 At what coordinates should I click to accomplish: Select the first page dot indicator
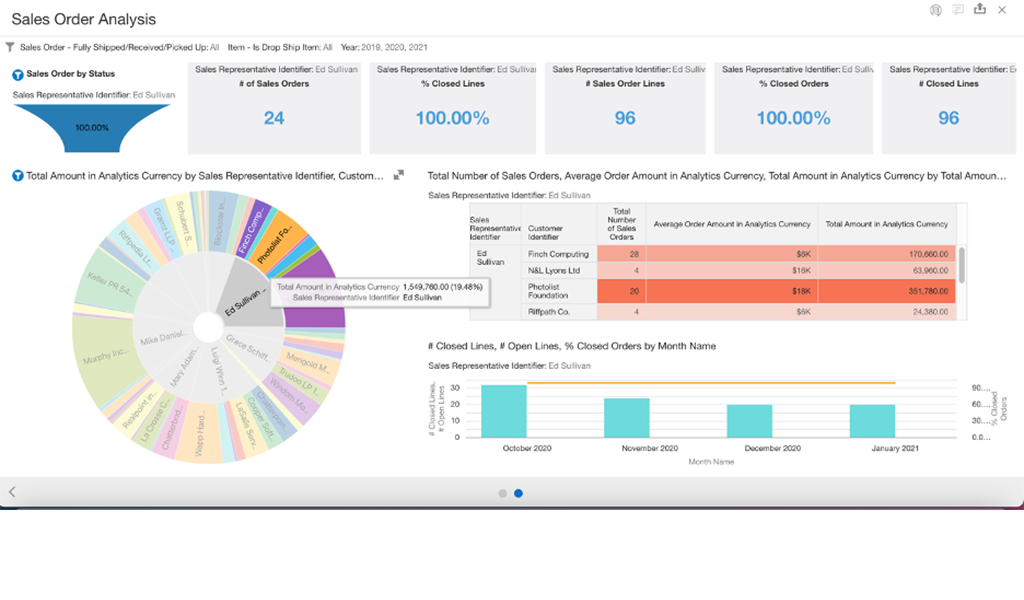coord(502,494)
